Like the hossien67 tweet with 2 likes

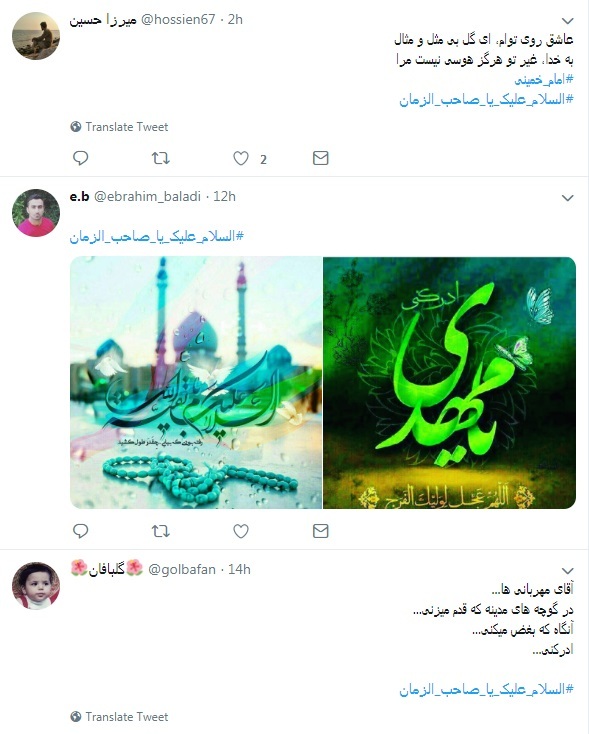(x=241, y=159)
